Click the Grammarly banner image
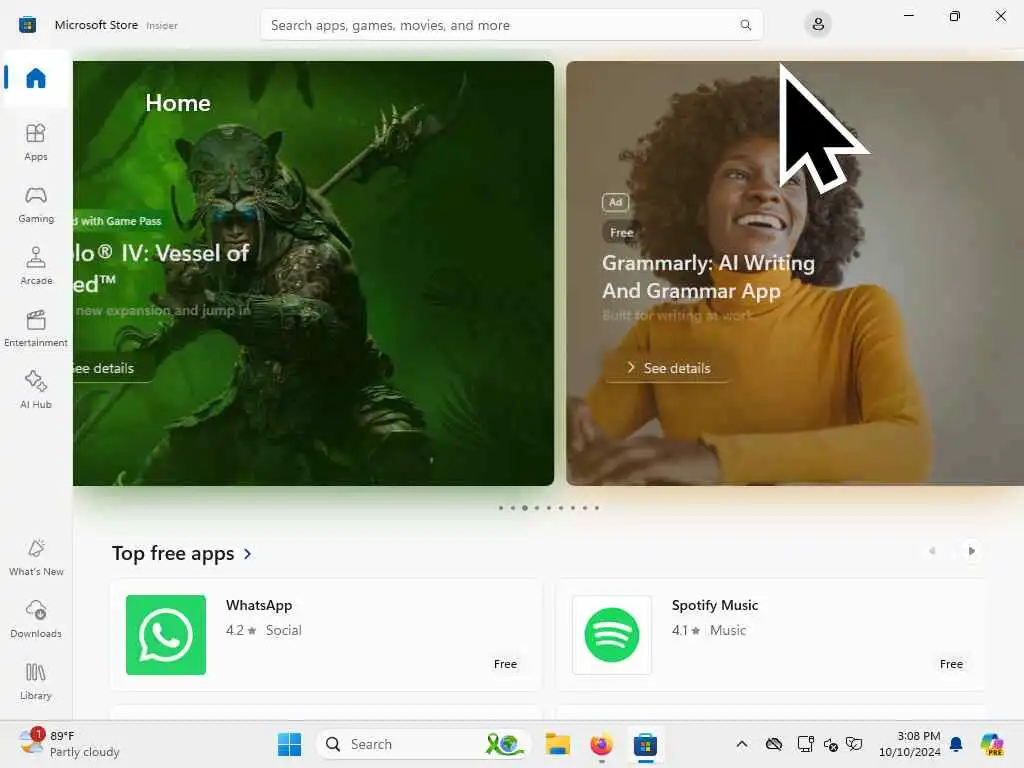Viewport: 1024px width, 768px height. pos(795,273)
